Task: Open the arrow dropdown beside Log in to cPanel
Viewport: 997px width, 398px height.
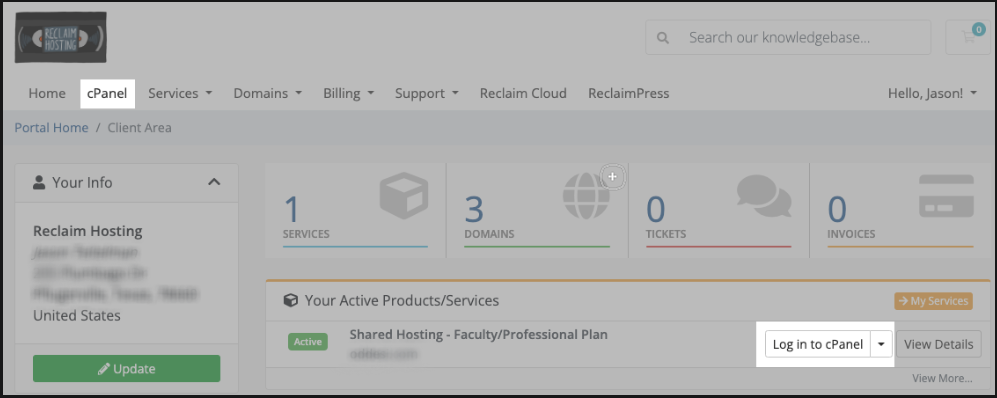Action: pyautogui.click(x=881, y=344)
